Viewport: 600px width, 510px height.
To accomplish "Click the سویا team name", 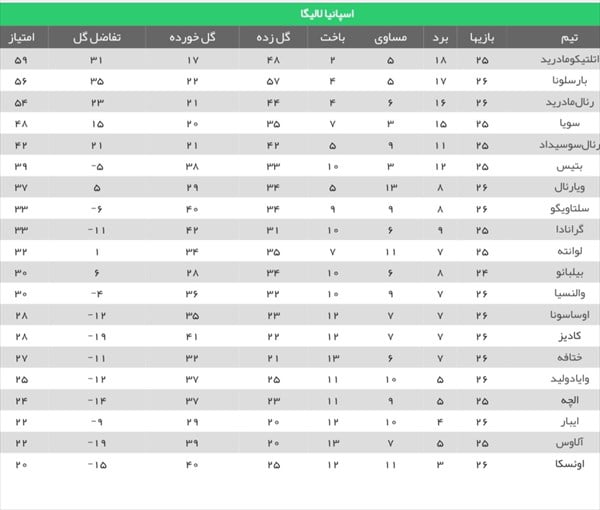I will pos(577,123).
